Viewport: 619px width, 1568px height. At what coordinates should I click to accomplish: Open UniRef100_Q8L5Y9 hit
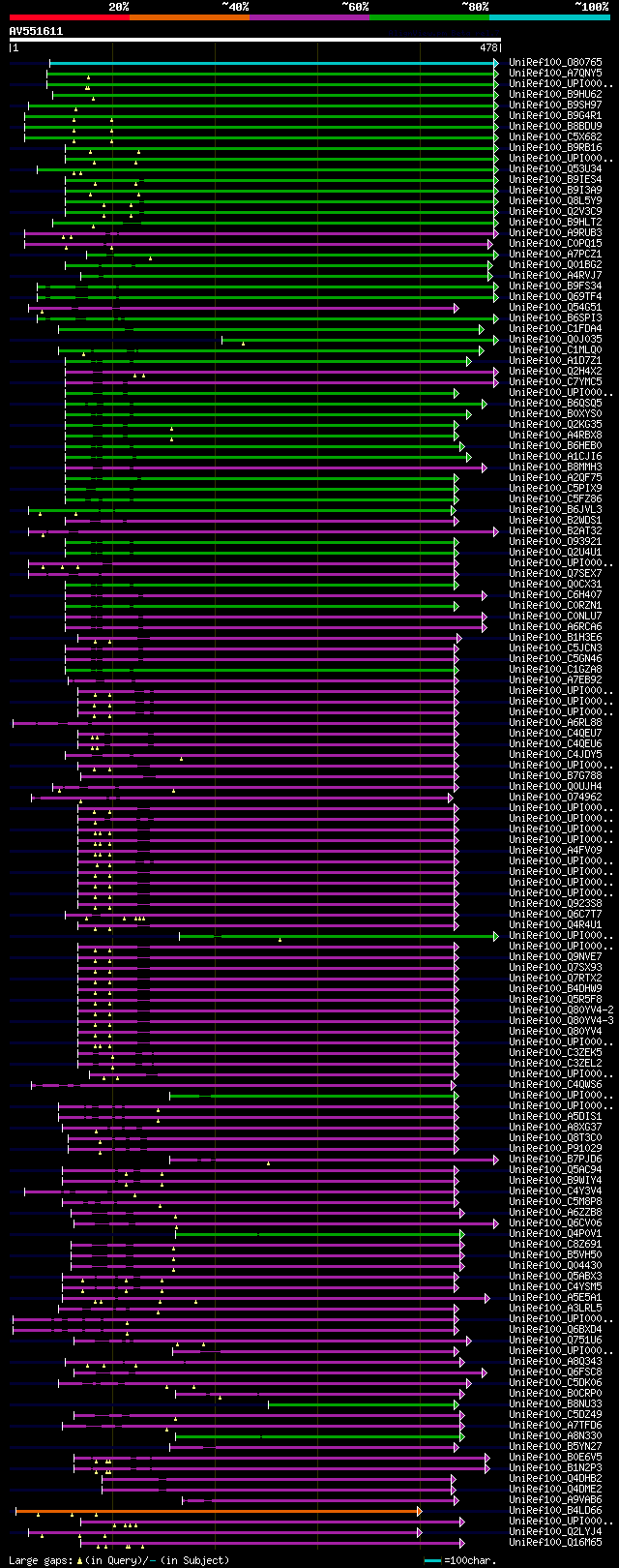tap(555, 200)
